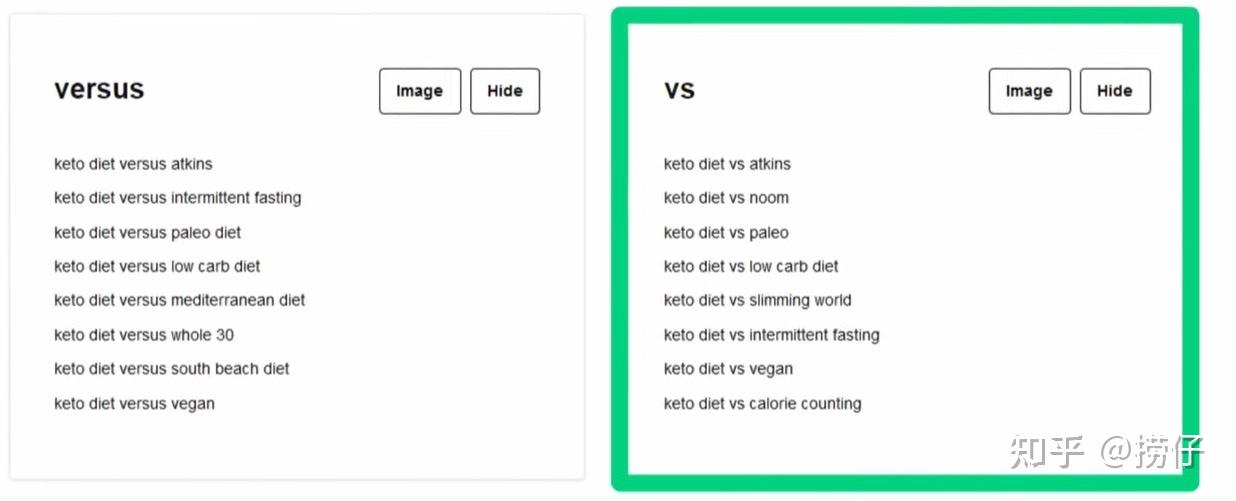
Task: Open 'keto diet versus south beach diet'
Action: [x=171, y=369]
